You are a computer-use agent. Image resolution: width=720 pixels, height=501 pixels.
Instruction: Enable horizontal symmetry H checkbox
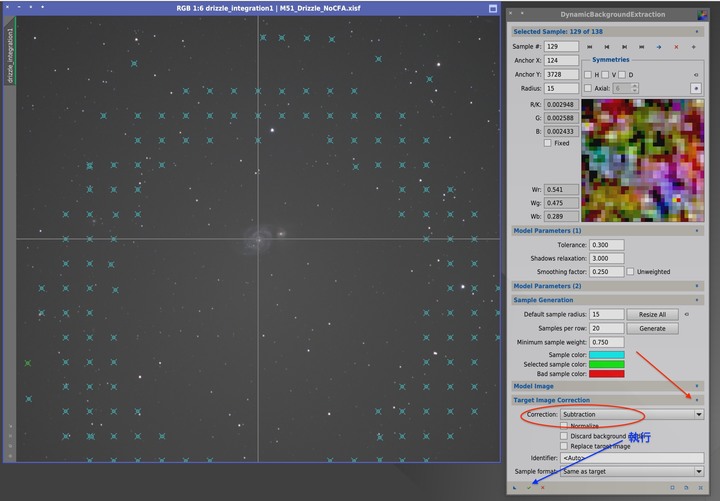click(588, 75)
